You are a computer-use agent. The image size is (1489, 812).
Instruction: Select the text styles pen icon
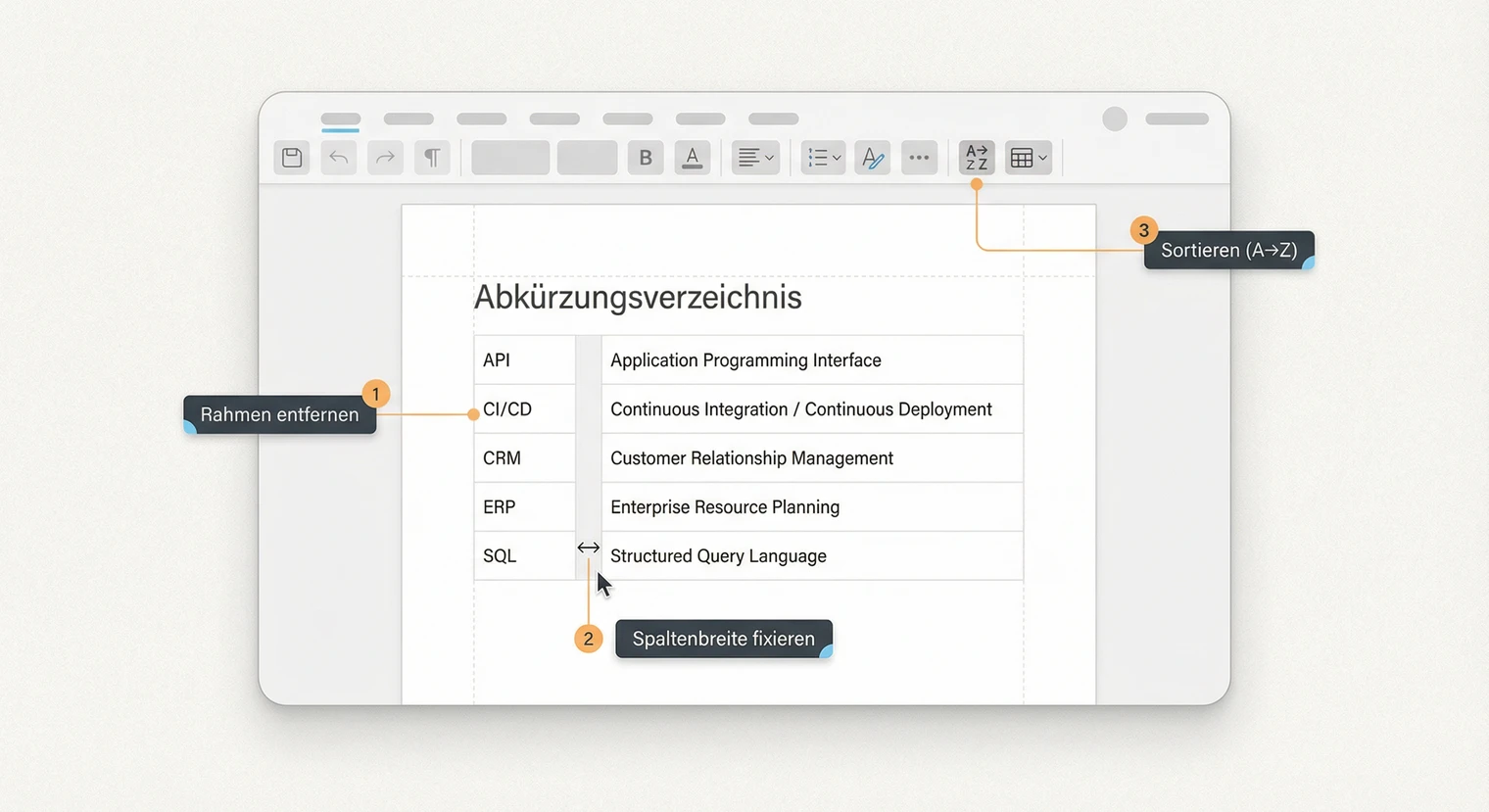[872, 158]
